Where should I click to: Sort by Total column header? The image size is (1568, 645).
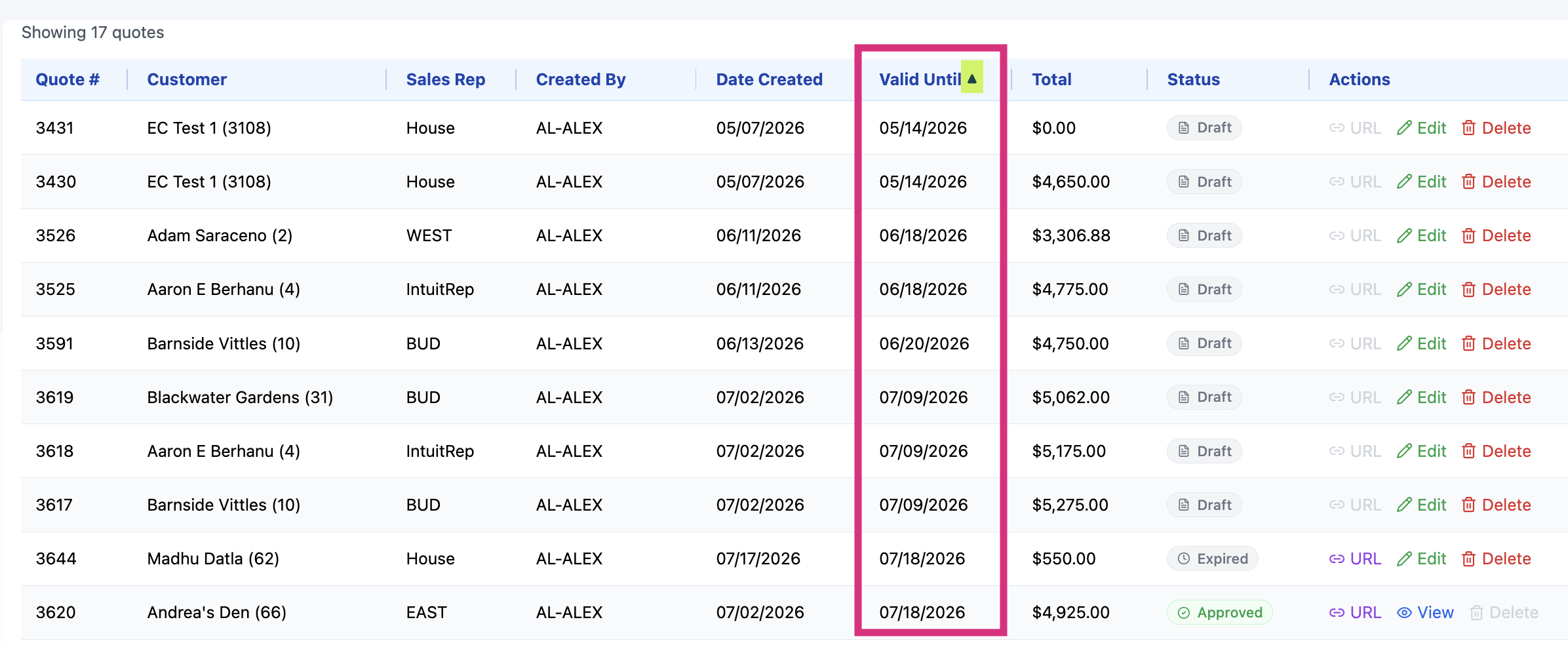tap(1051, 79)
